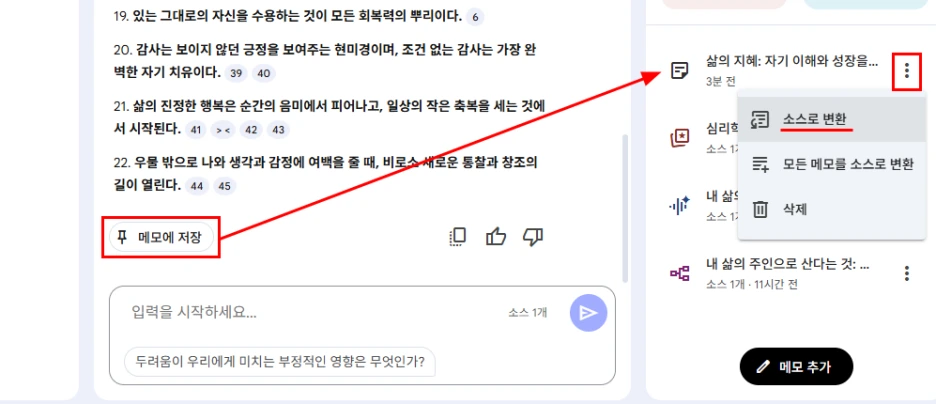
Task: Open three-dot menu for 내 삶의 주인으로 item
Action: click(907, 274)
